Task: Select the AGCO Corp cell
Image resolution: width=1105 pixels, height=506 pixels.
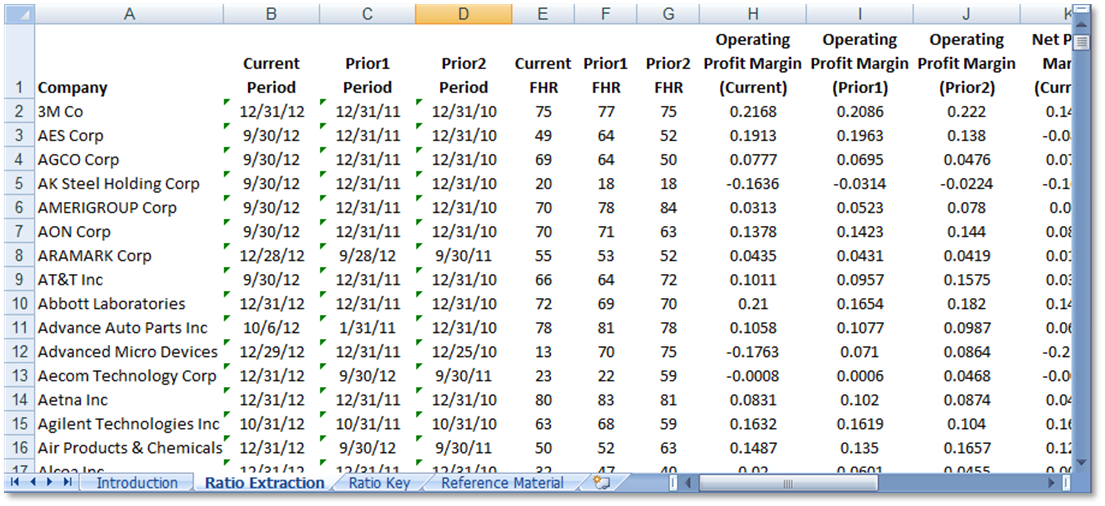Action: pos(129,159)
